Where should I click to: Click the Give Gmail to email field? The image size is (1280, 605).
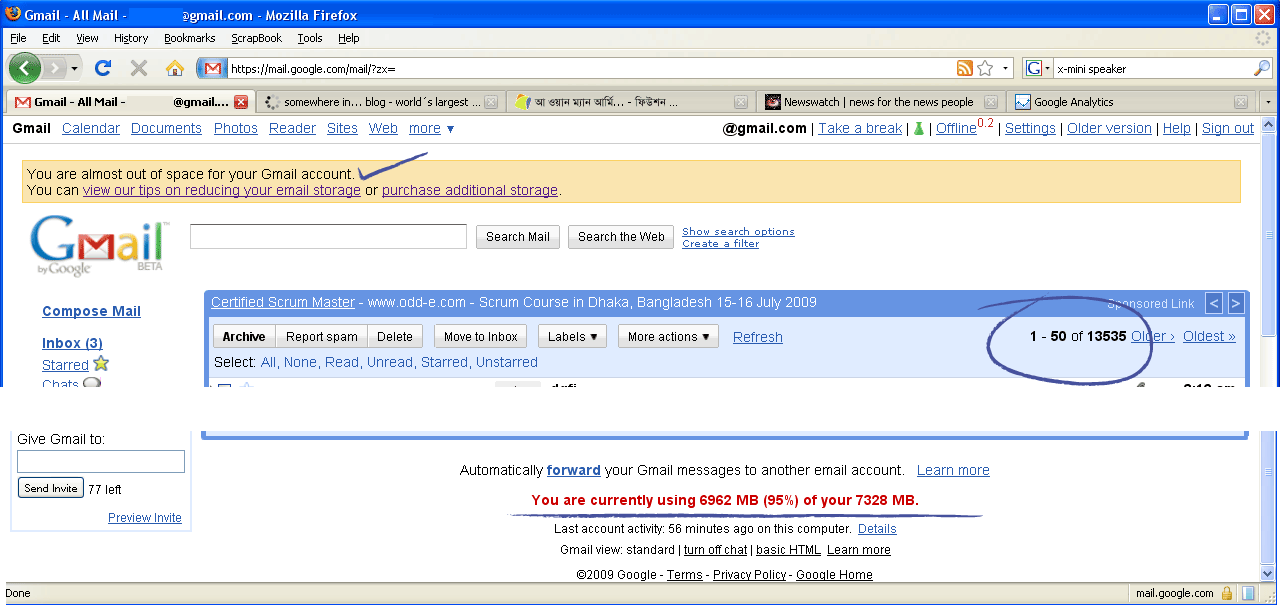(101, 461)
